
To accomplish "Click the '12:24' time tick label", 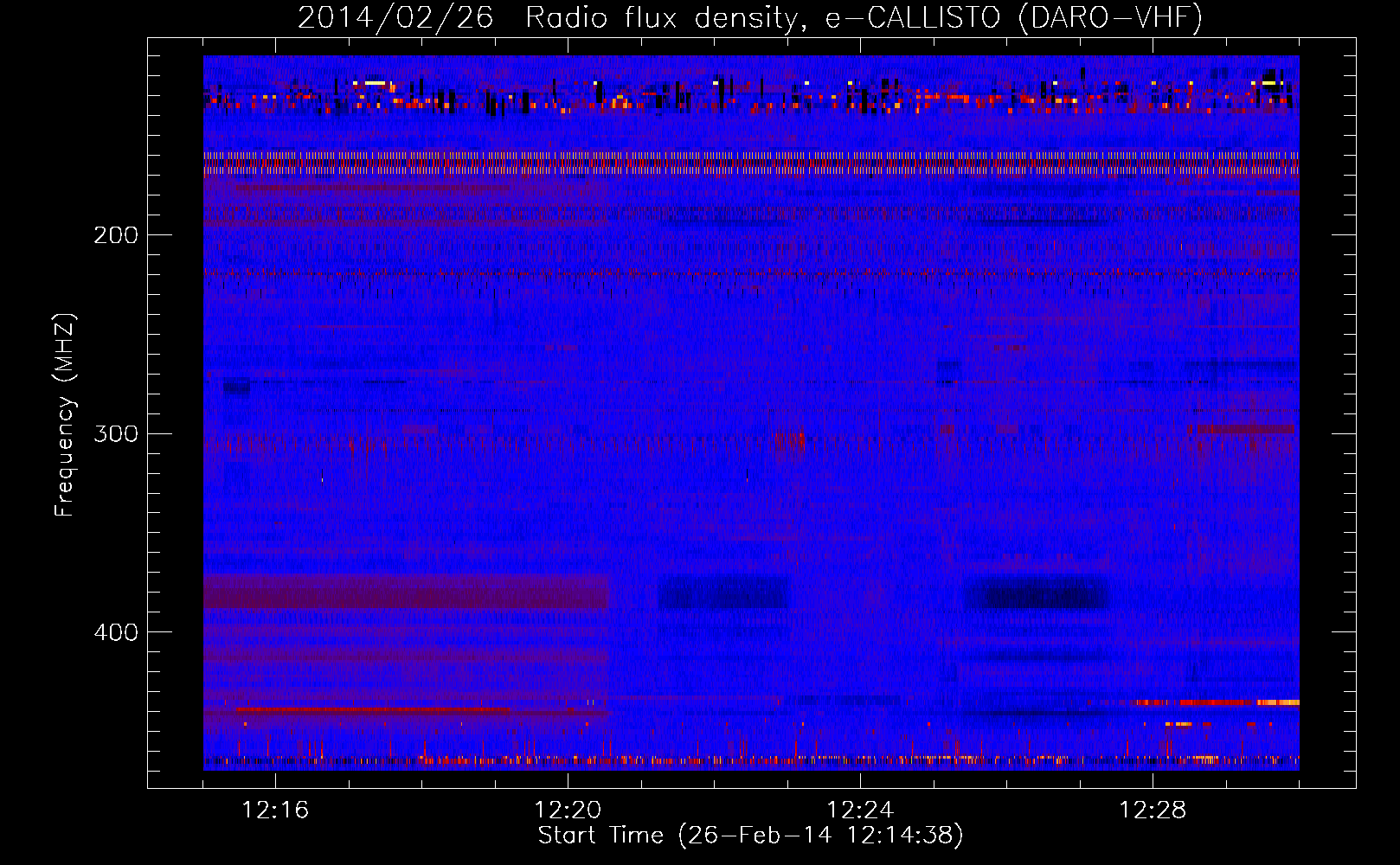I will 860,811.
